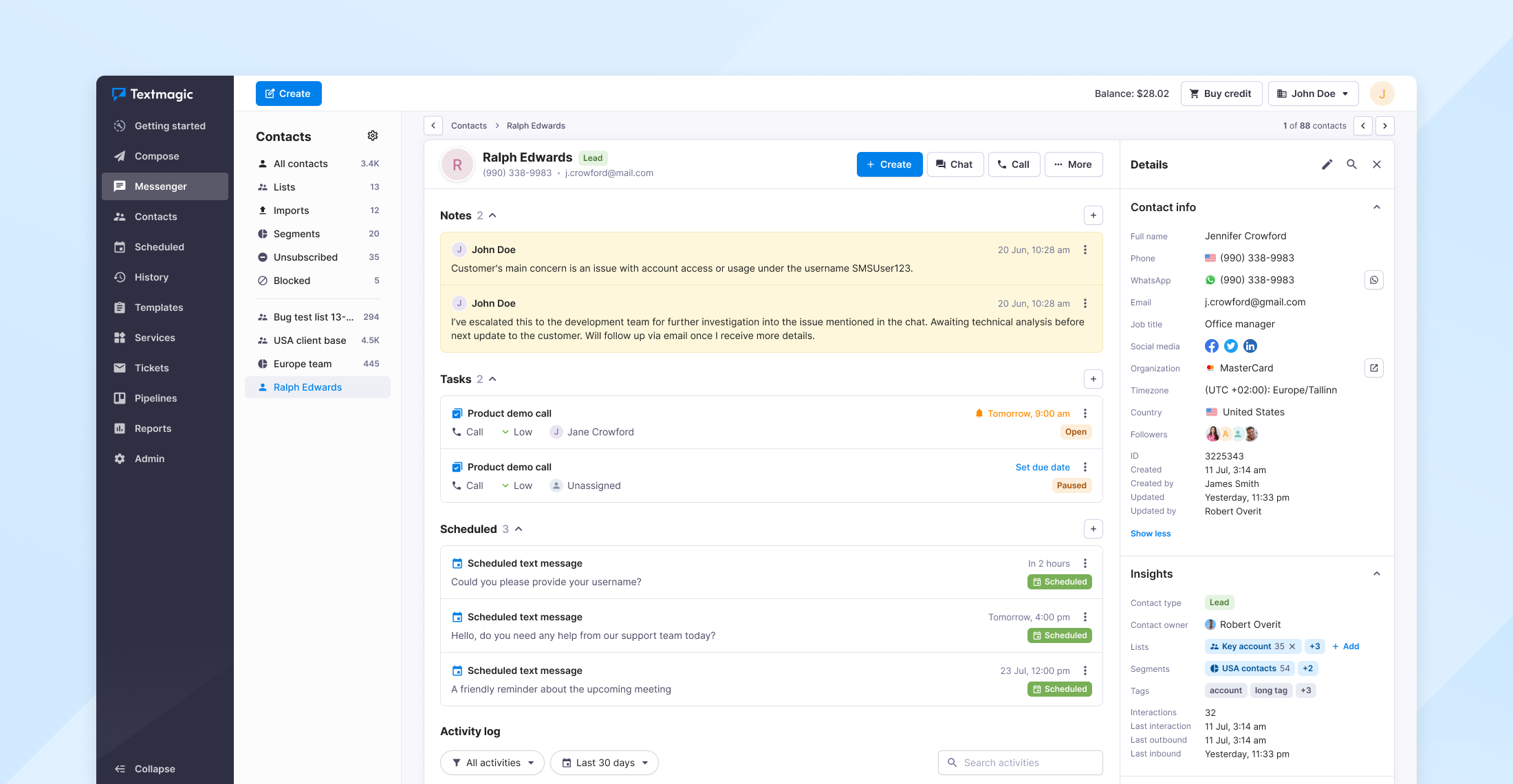Screen dimensions: 1513x784
Task: Click the Search activities field
Action: 1021,763
